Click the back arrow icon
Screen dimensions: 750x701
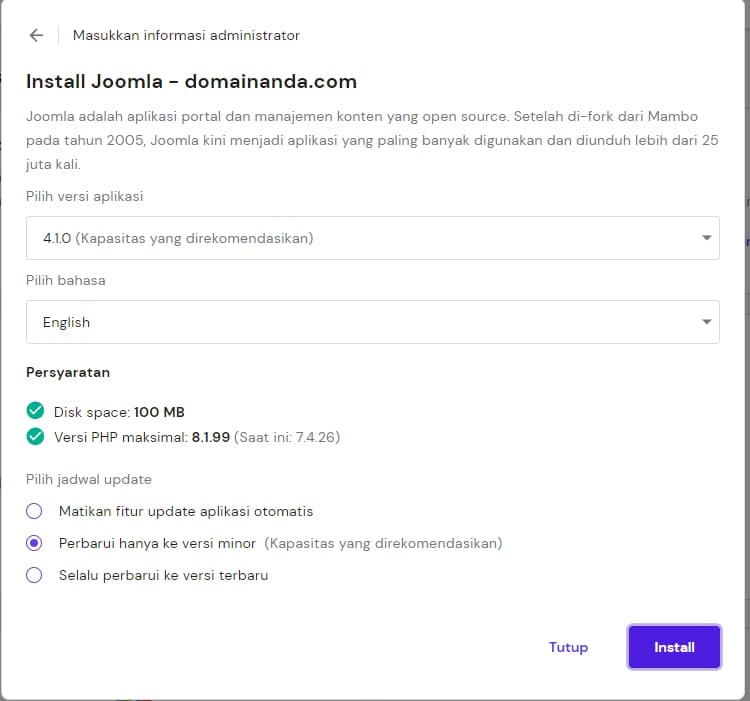pyautogui.click(x=36, y=35)
